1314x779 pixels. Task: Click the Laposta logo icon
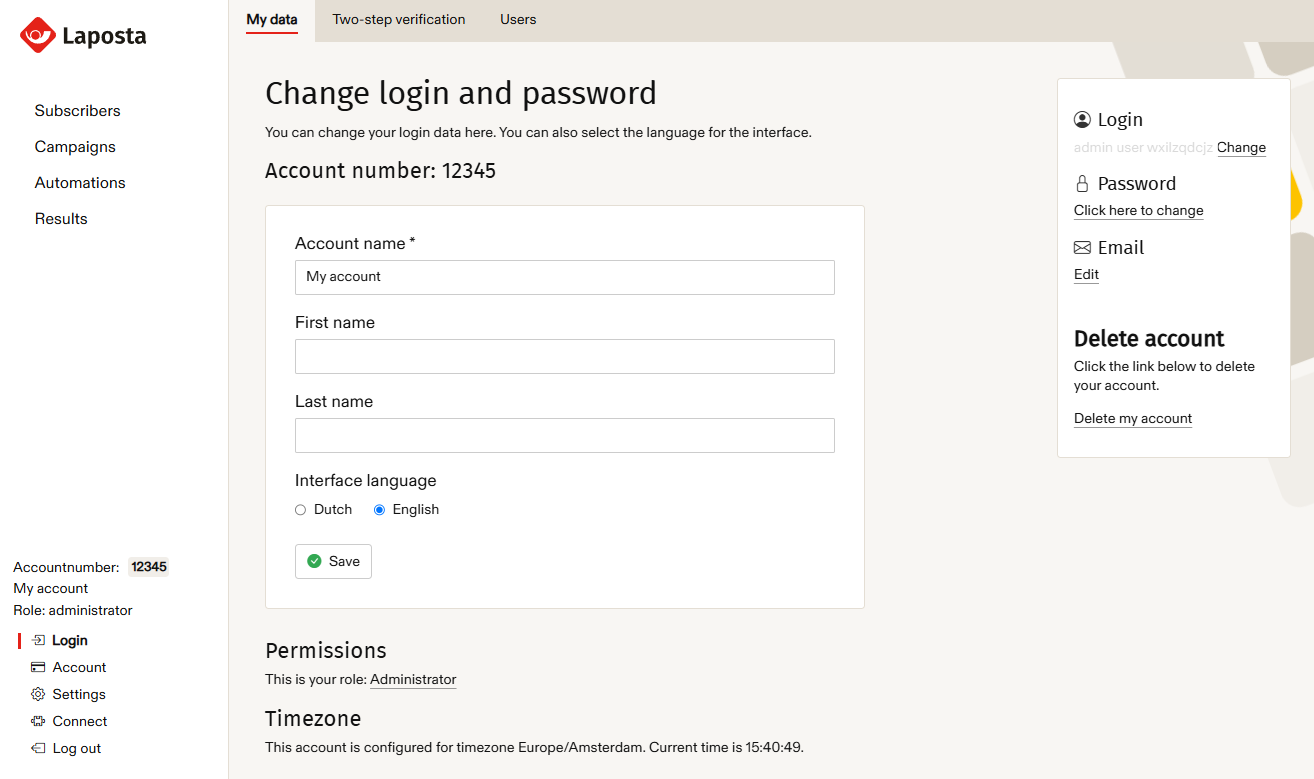(37, 35)
